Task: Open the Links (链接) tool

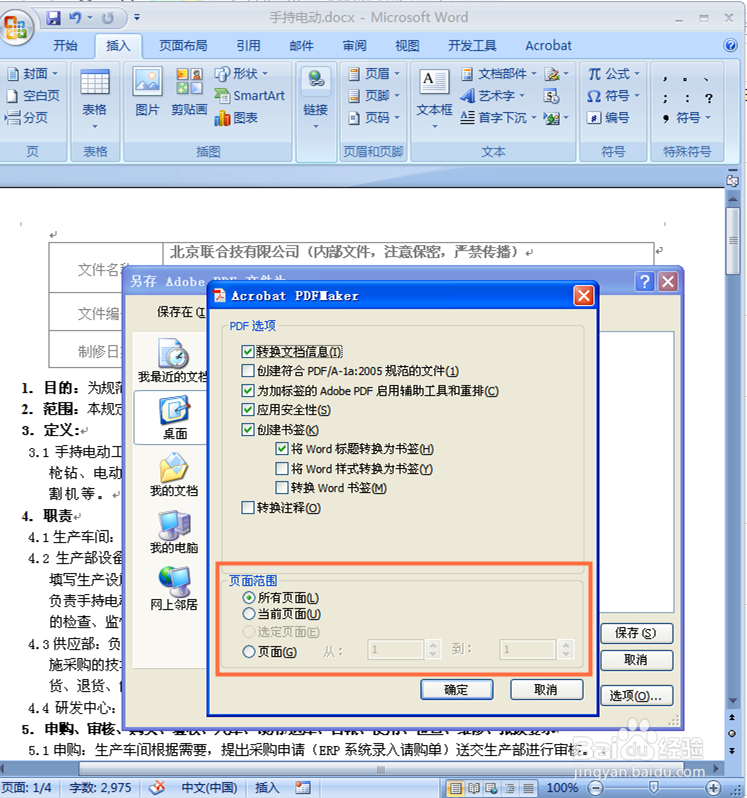Action: coord(315,100)
